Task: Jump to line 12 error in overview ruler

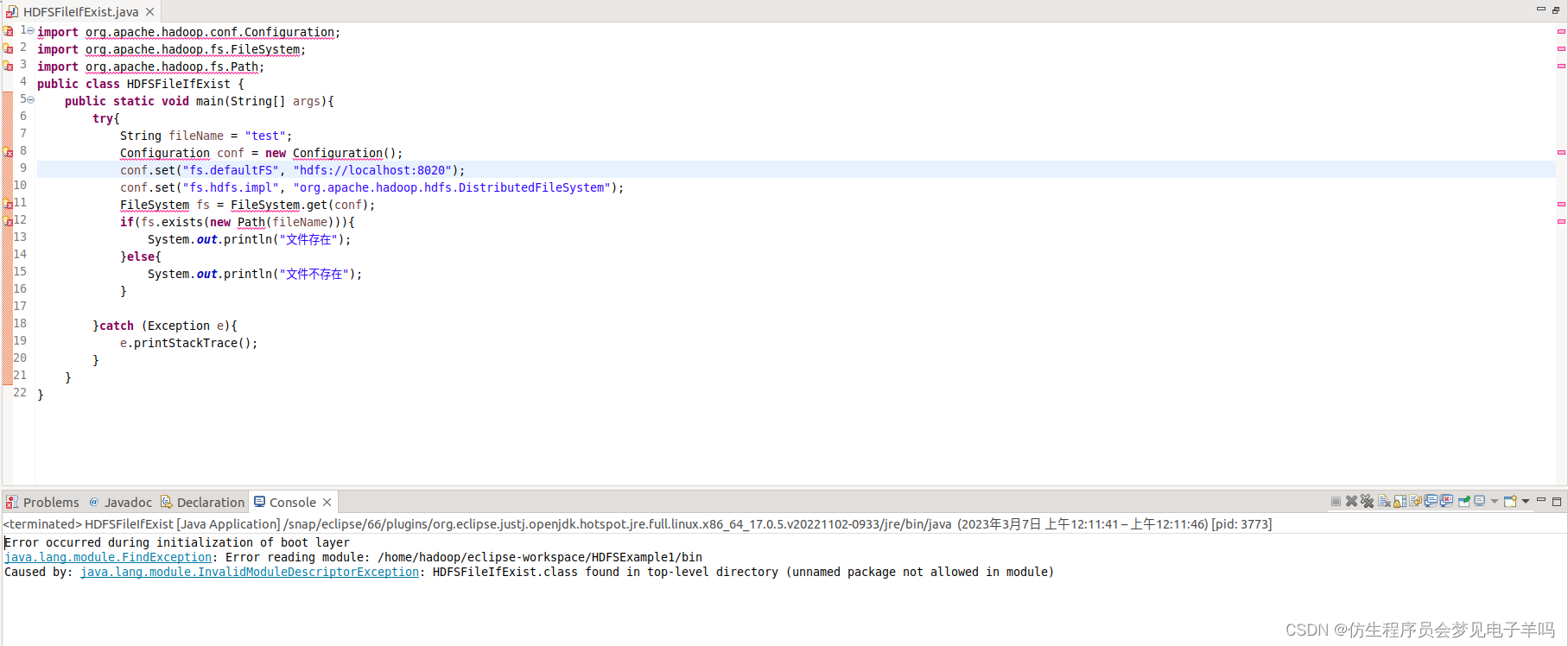Action: [x=1561, y=221]
